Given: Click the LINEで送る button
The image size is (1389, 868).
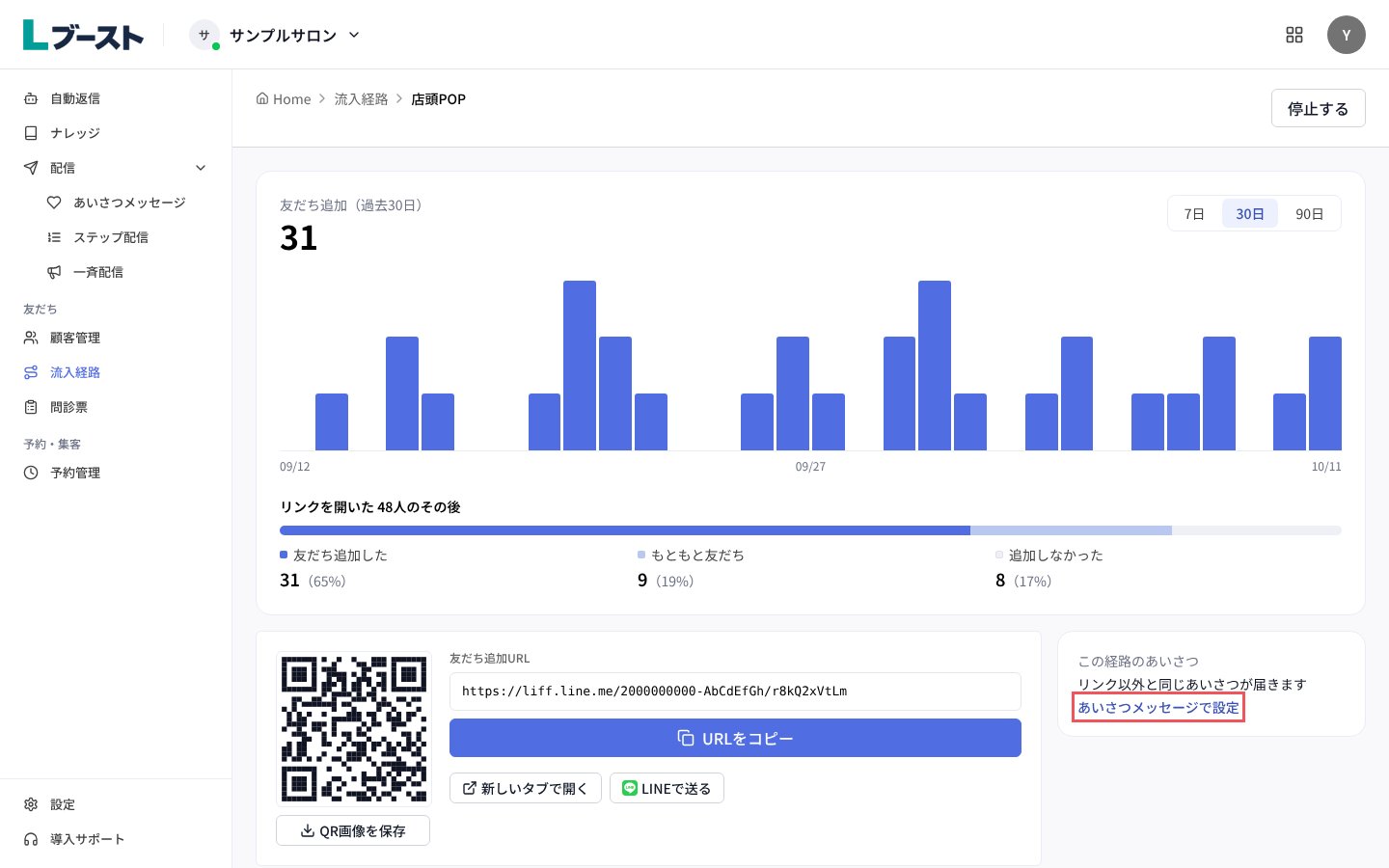Looking at the screenshot, I should pyautogui.click(x=667, y=788).
